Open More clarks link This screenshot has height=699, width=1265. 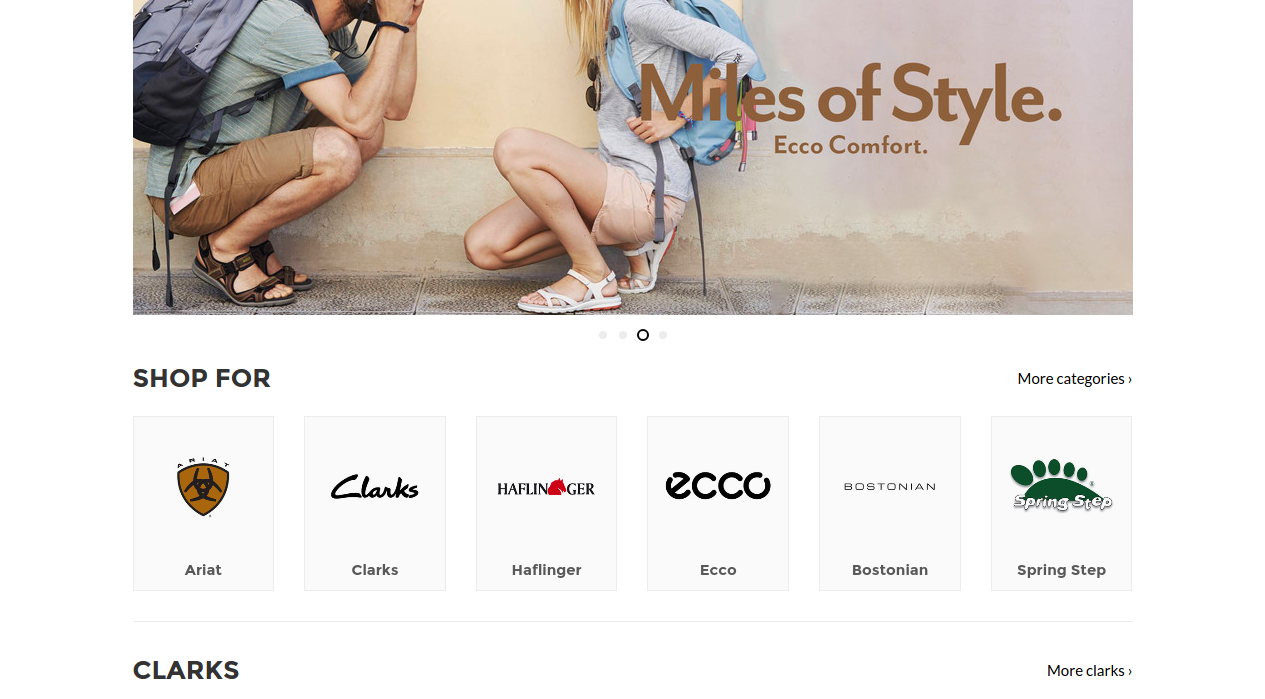(1090, 670)
